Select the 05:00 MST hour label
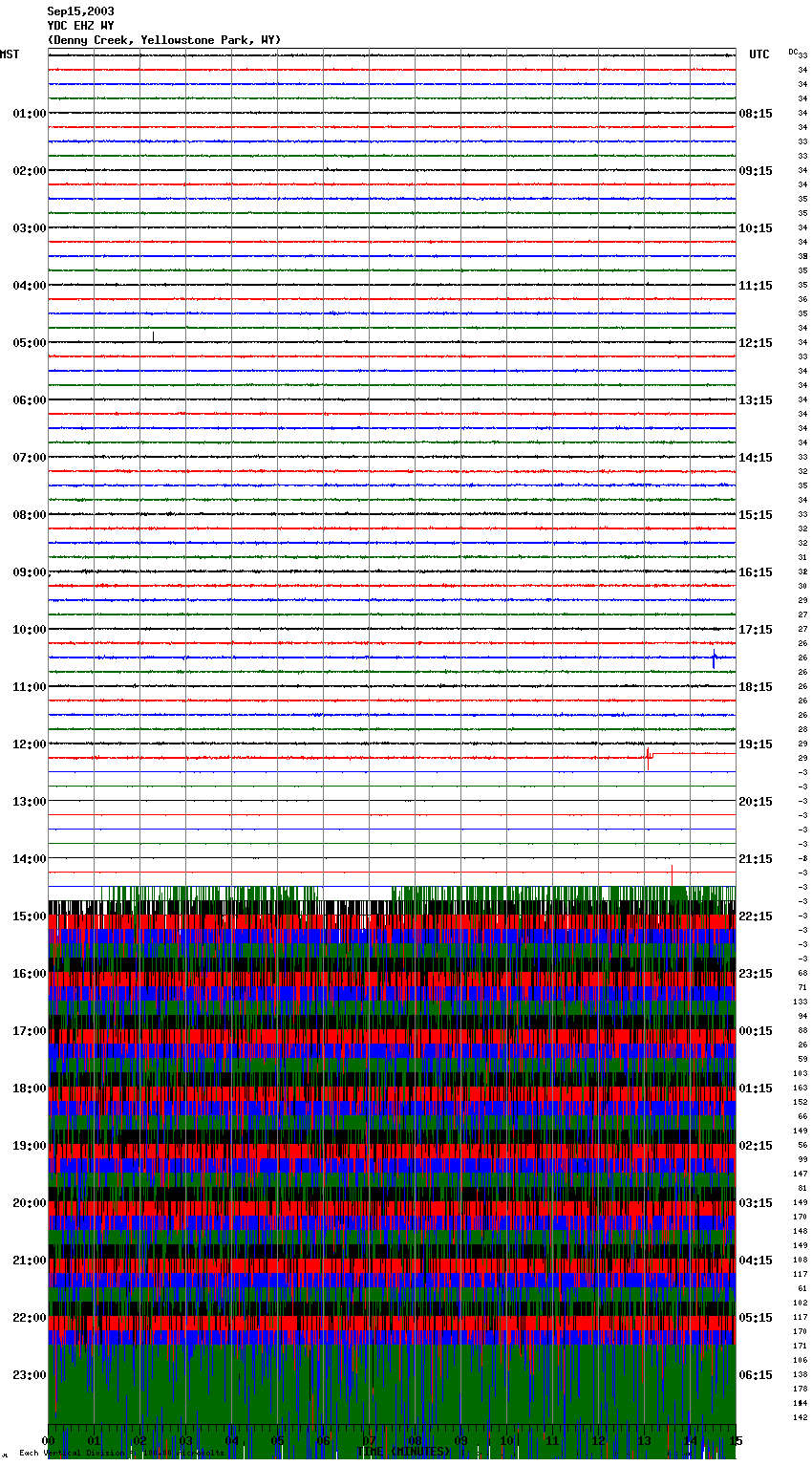The width and height of the screenshot is (812, 1466). 29,343
